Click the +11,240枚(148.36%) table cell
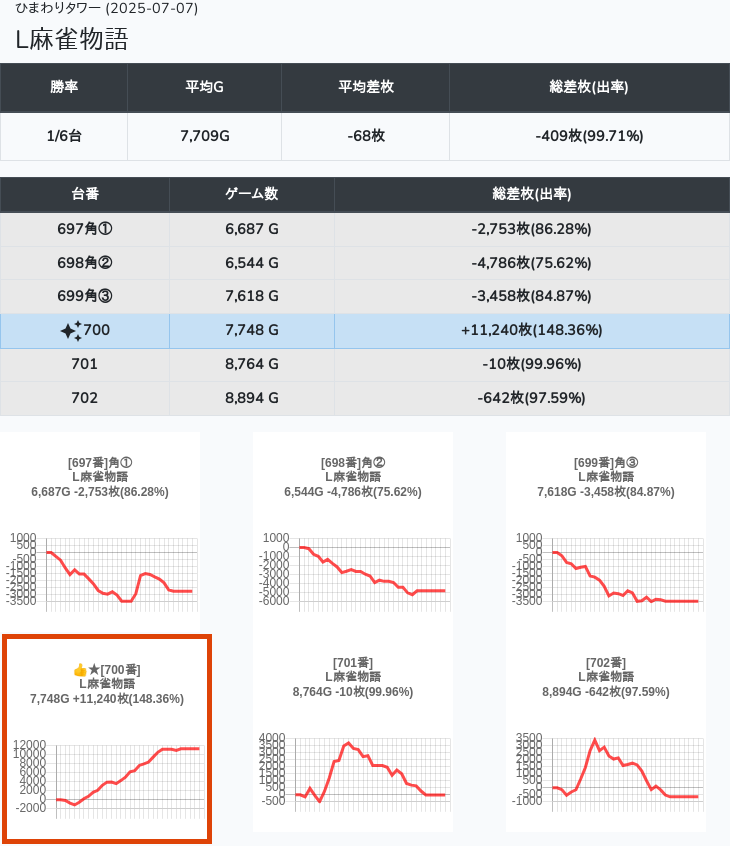 point(531,330)
